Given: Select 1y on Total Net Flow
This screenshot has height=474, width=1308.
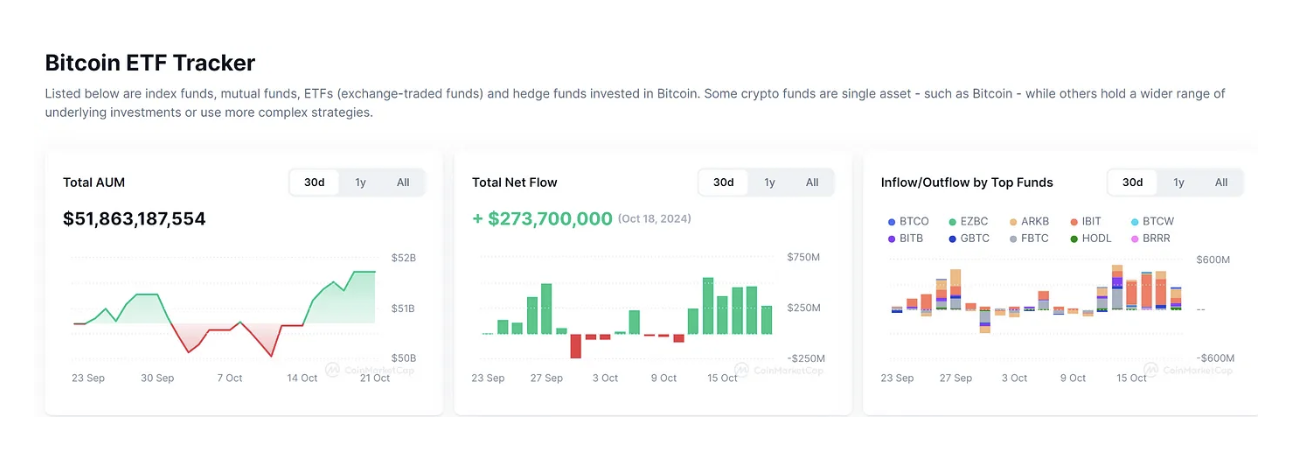Looking at the screenshot, I should pos(769,182).
